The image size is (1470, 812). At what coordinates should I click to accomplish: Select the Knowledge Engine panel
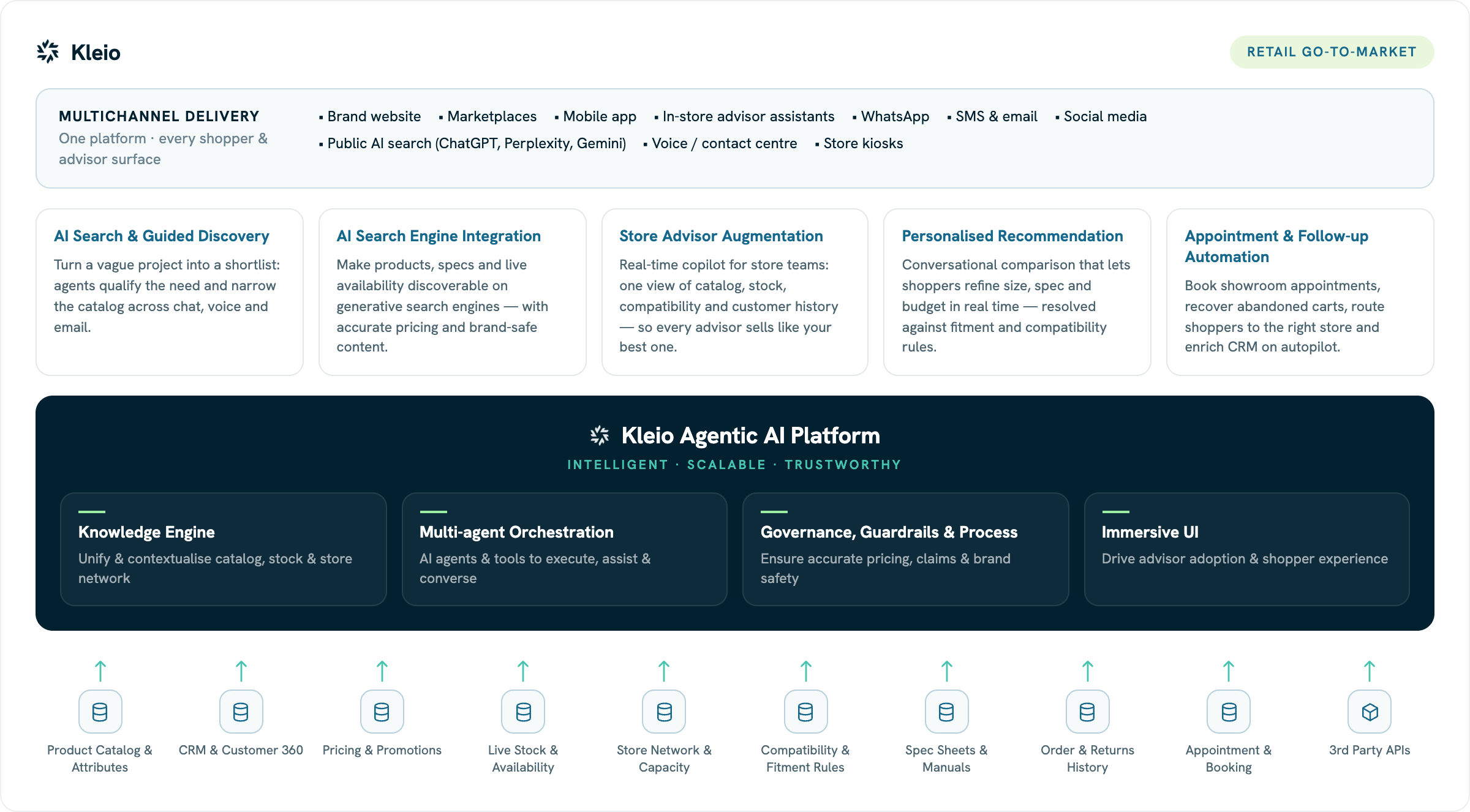[x=224, y=549]
